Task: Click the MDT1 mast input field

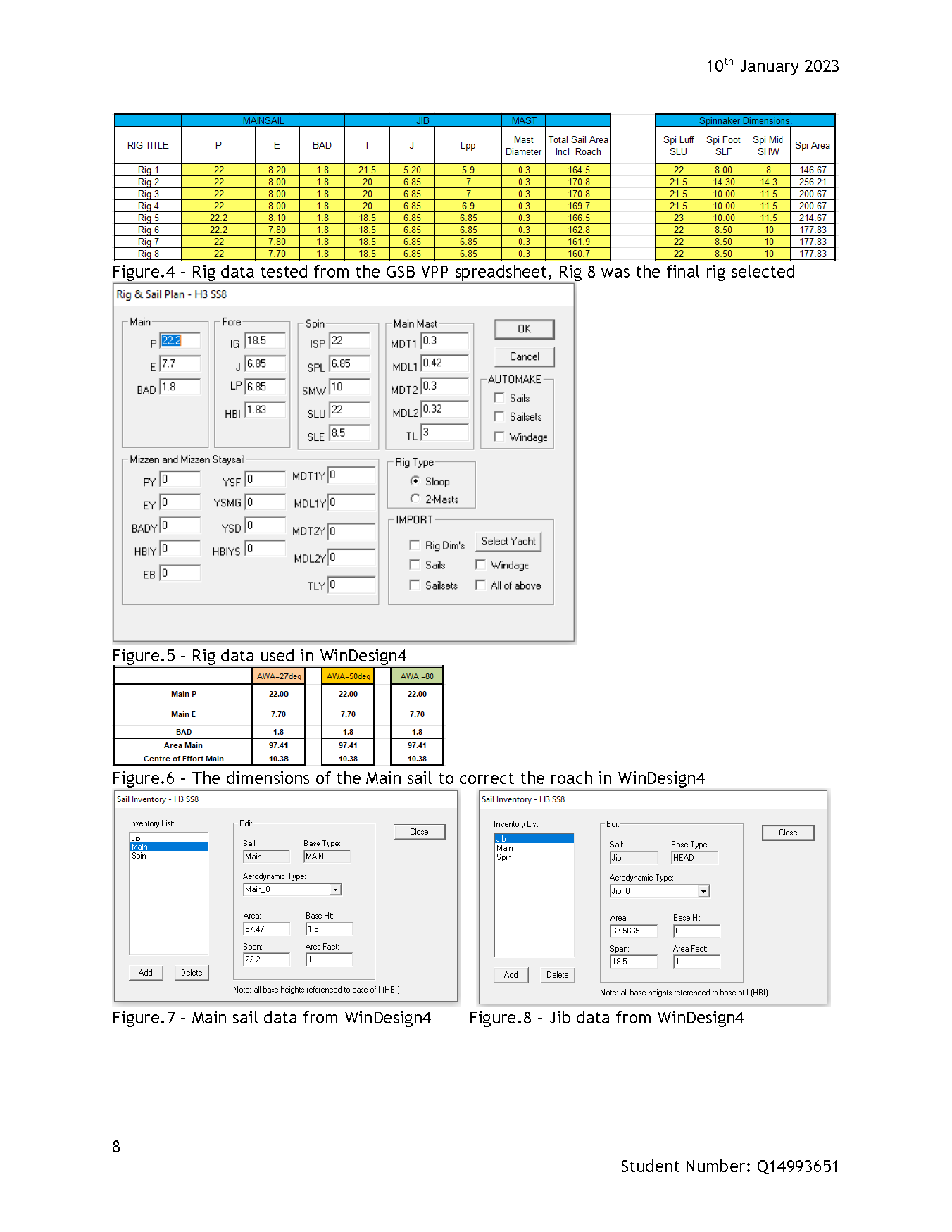Action: (x=444, y=341)
